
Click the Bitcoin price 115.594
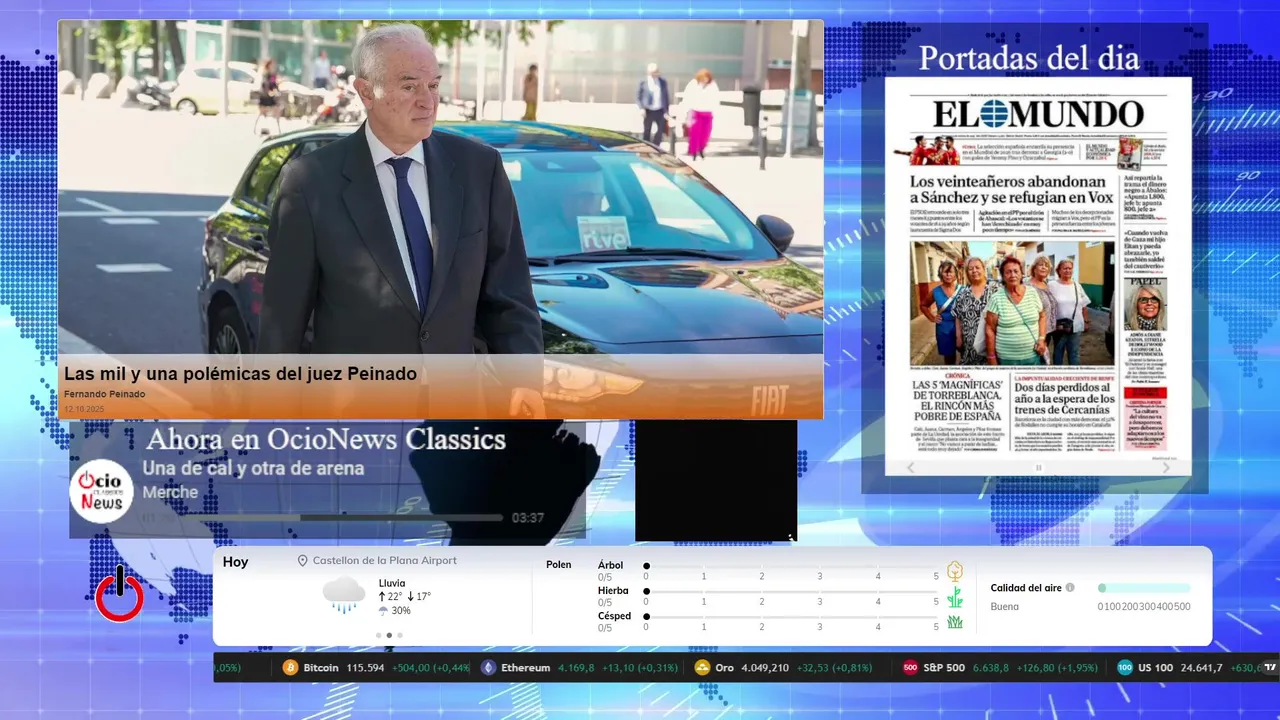tap(365, 668)
